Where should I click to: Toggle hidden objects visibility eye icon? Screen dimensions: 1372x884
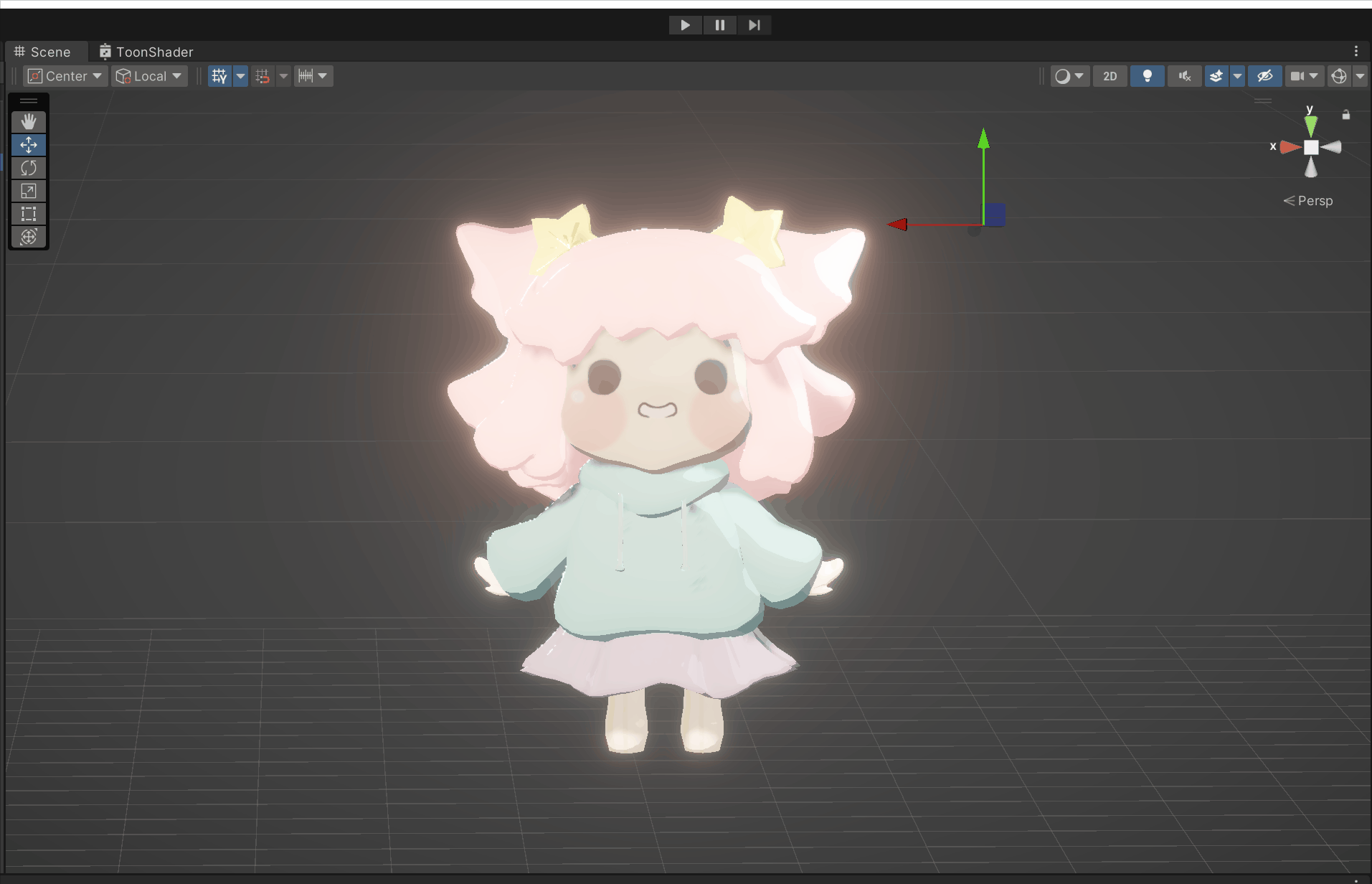tap(1264, 76)
